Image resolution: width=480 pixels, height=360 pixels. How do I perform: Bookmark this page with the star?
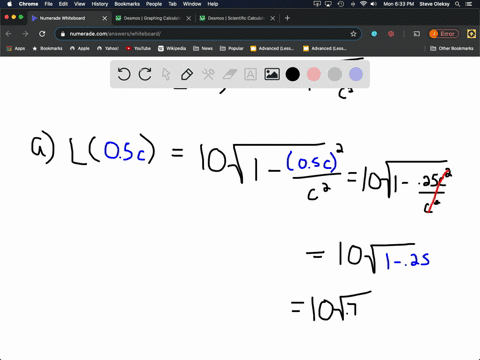coord(353,34)
